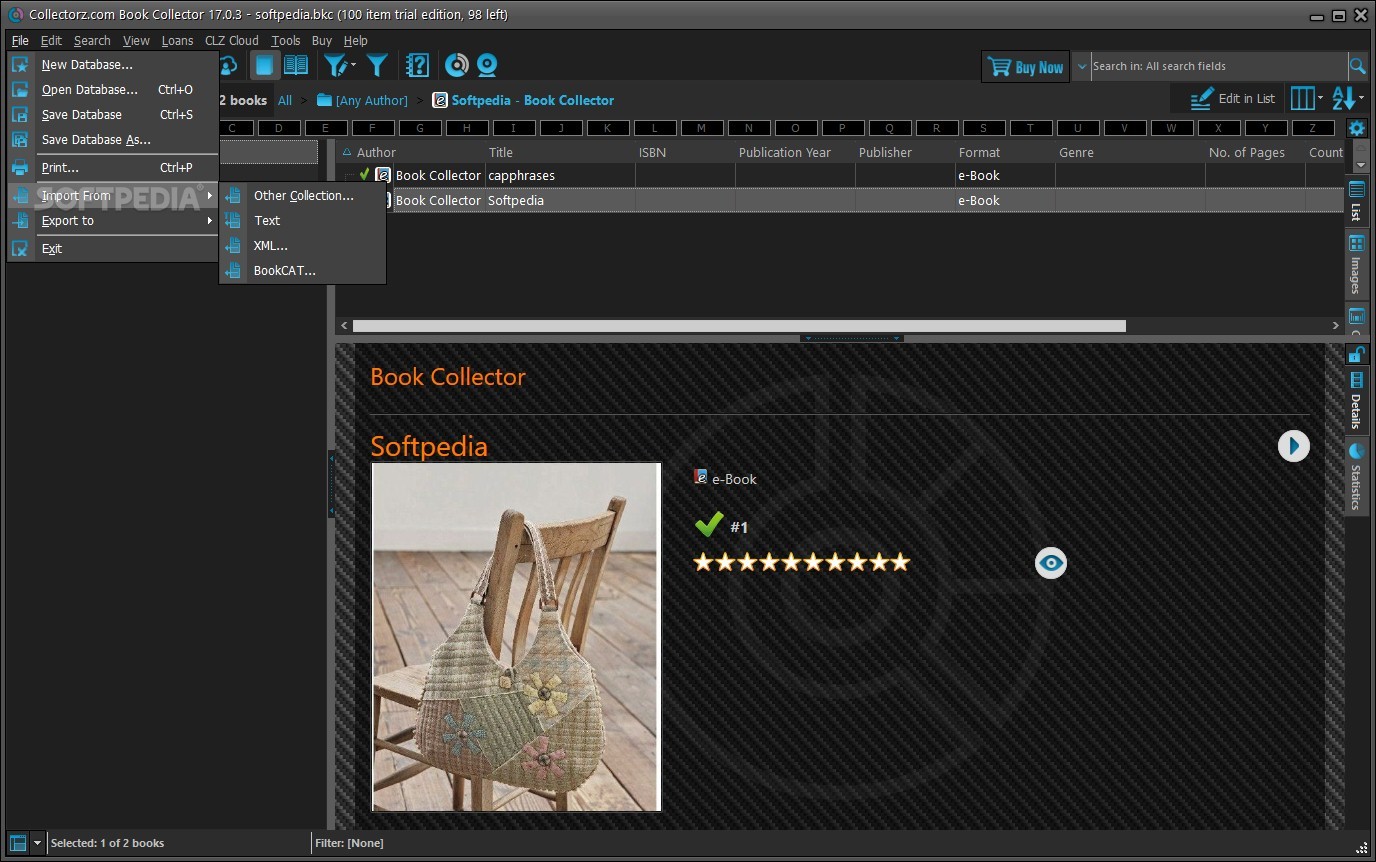Choose XML... import option
Screen dimensions: 1376x862
[x=303, y=246]
